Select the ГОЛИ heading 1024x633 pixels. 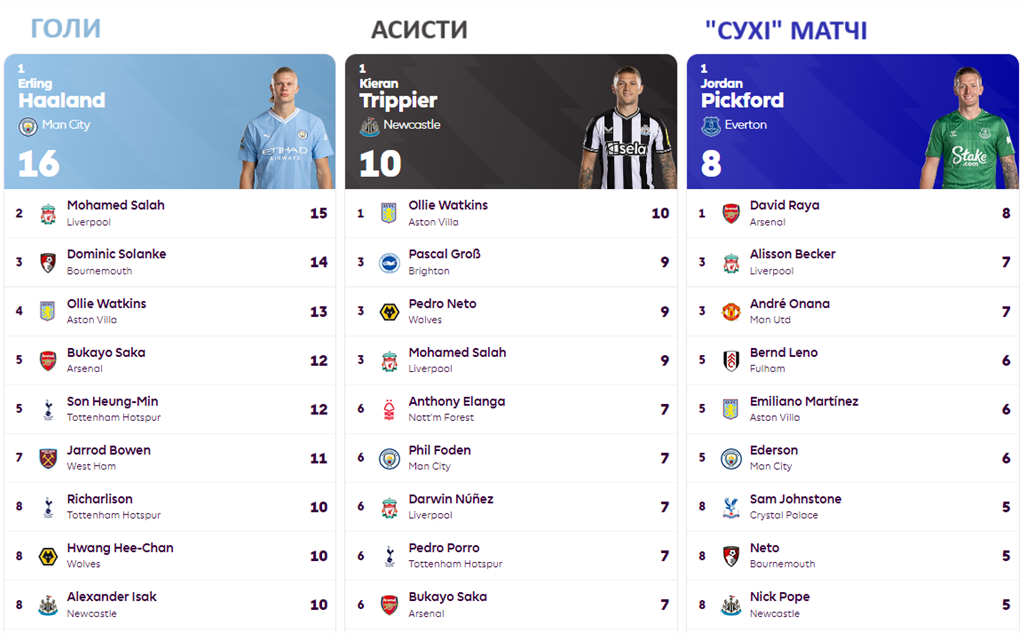pos(65,28)
